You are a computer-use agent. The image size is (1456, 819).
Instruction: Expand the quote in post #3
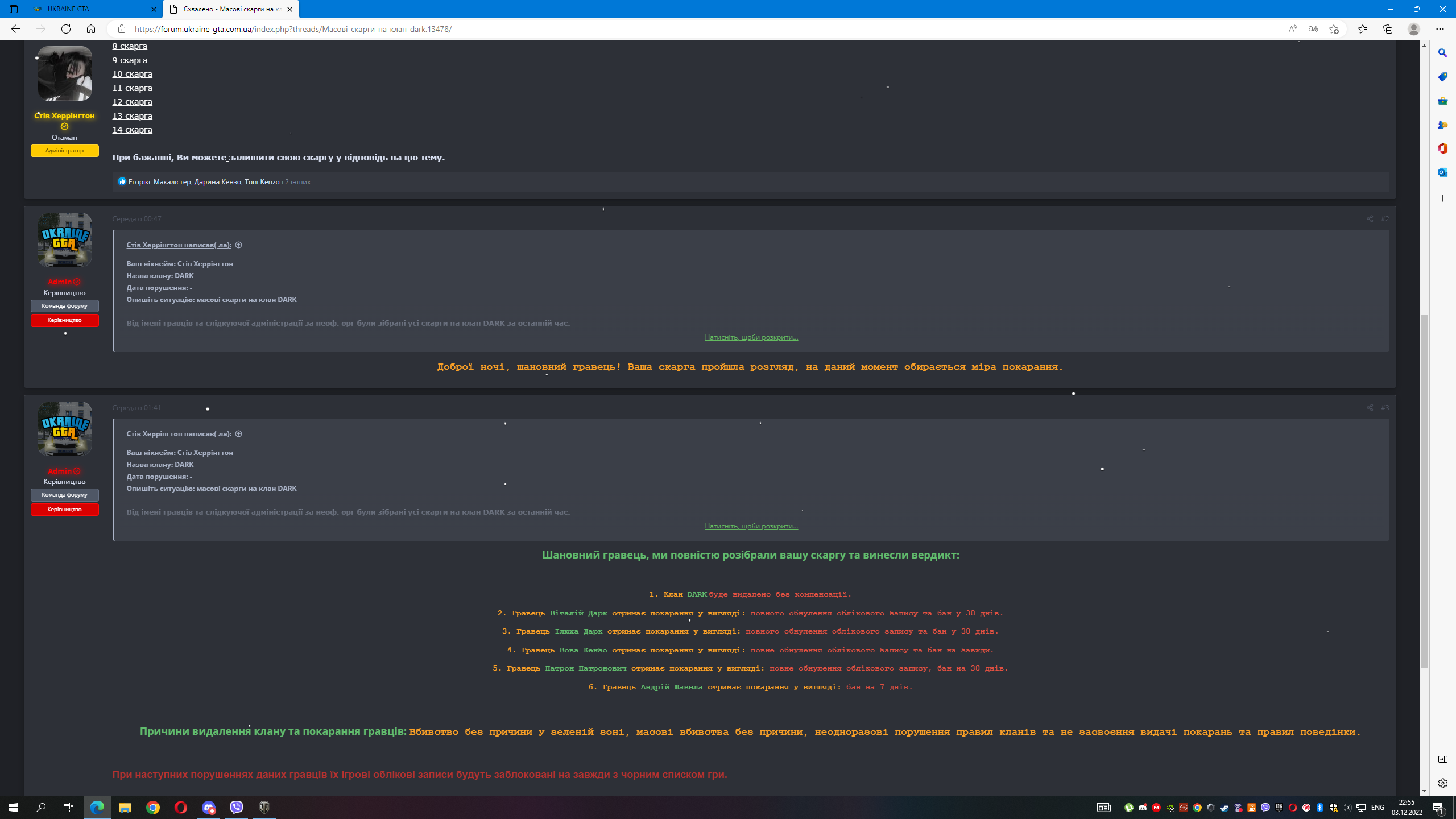click(x=751, y=526)
